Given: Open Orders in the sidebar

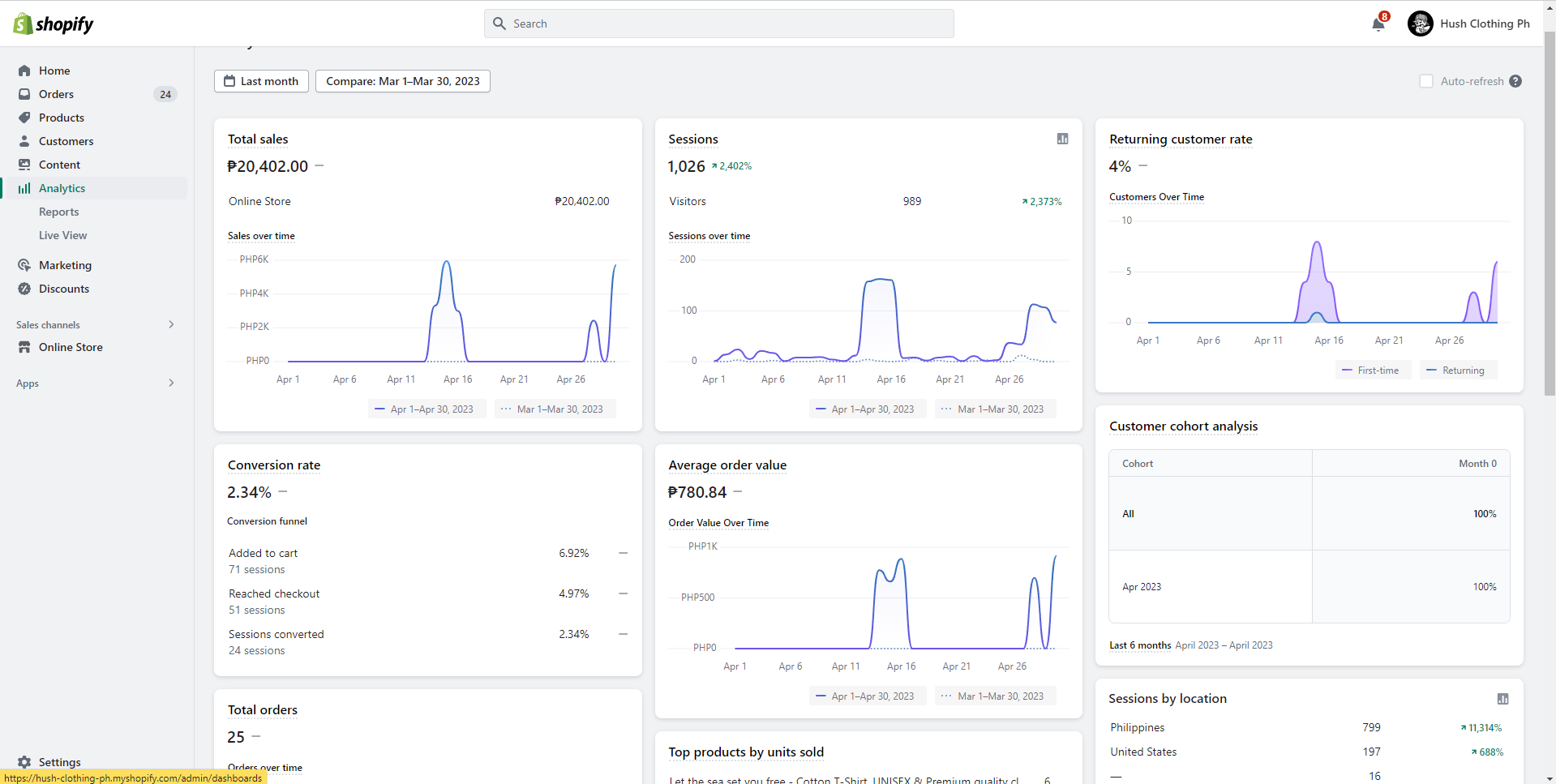Looking at the screenshot, I should [x=56, y=94].
